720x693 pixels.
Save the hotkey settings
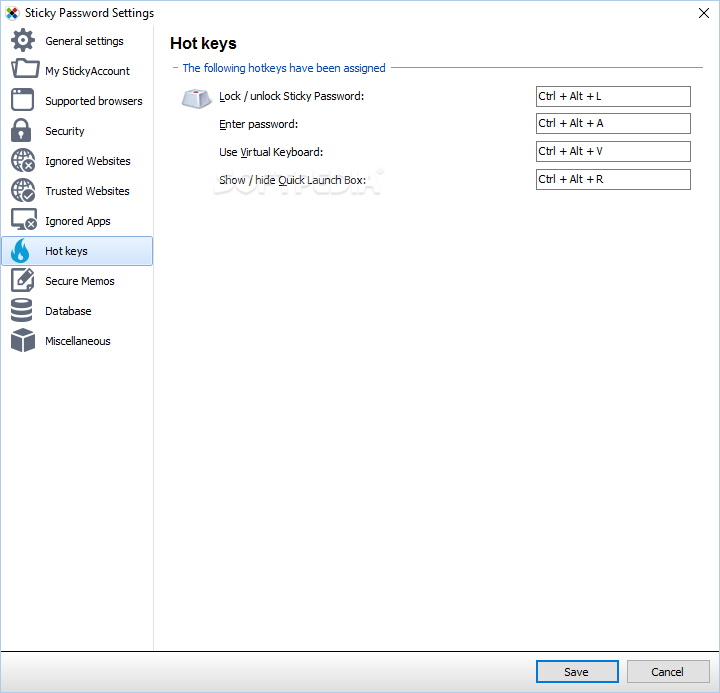(x=577, y=671)
